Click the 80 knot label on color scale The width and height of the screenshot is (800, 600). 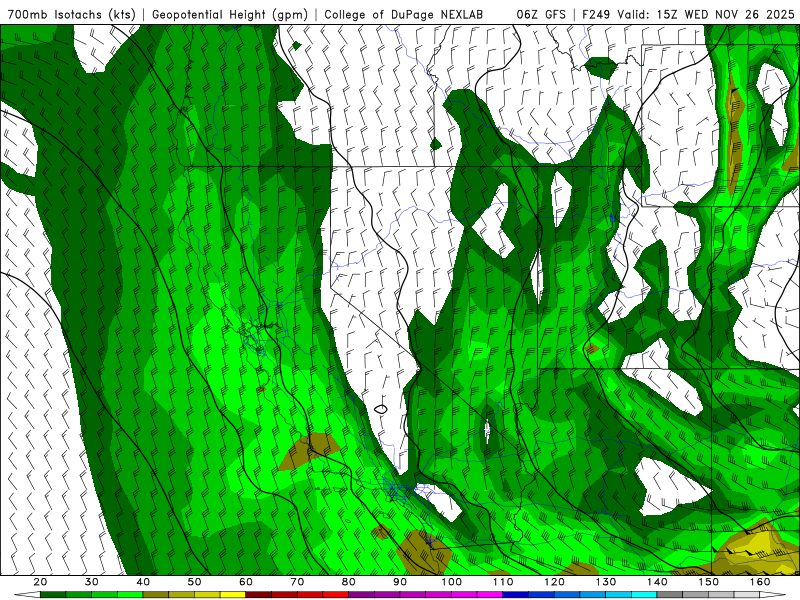coord(349,582)
